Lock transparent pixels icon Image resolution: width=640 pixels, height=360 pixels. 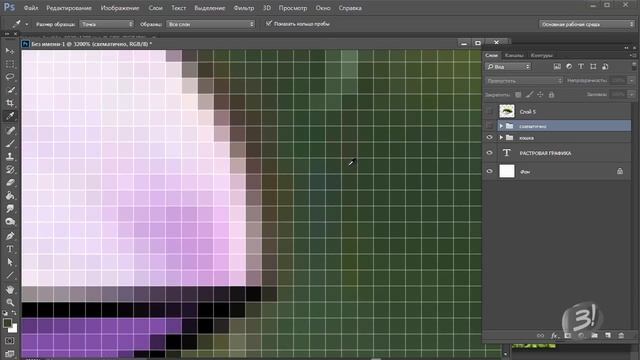[518, 95]
